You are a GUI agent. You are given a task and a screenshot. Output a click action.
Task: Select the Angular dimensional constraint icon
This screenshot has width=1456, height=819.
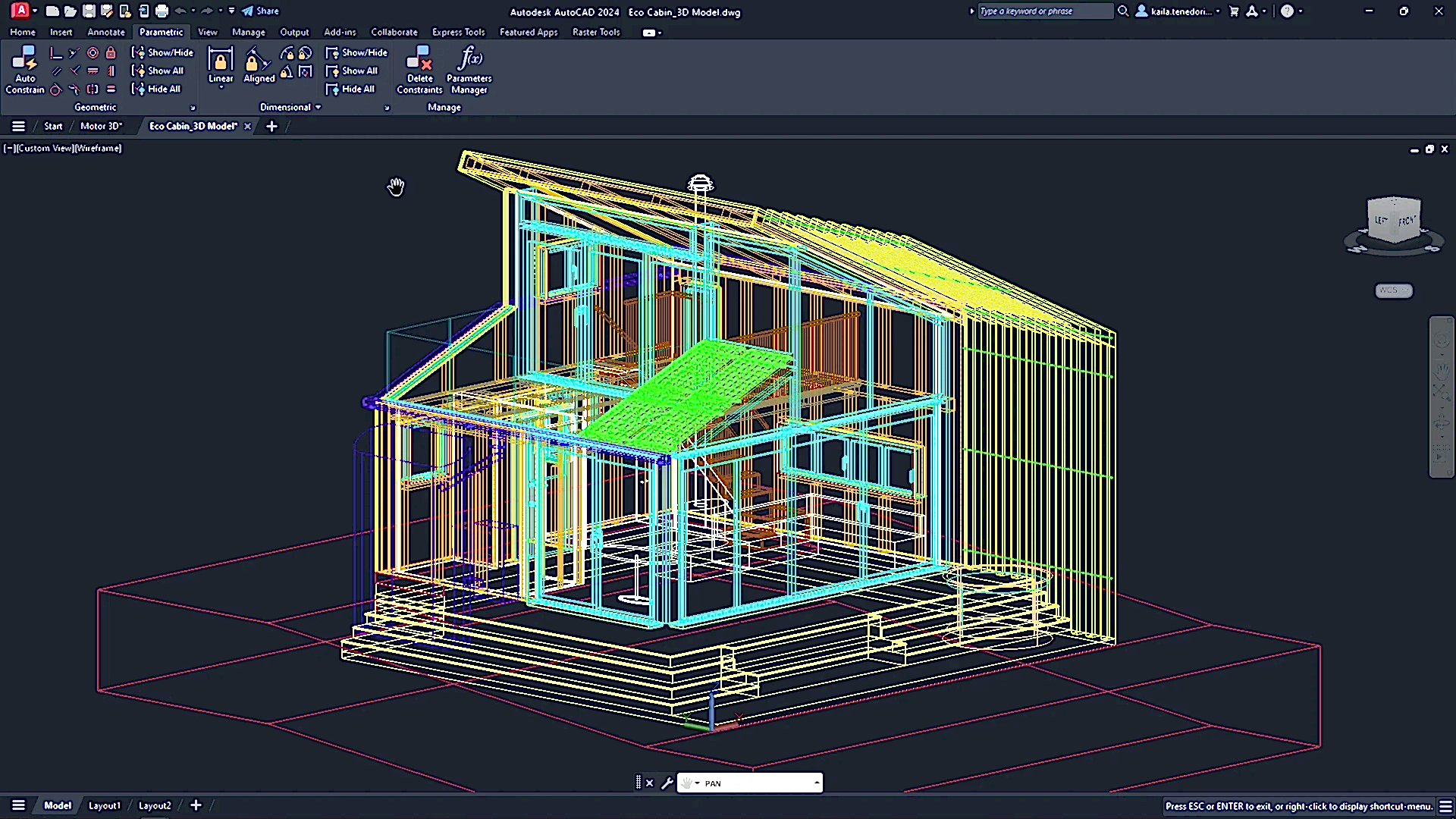(x=287, y=71)
